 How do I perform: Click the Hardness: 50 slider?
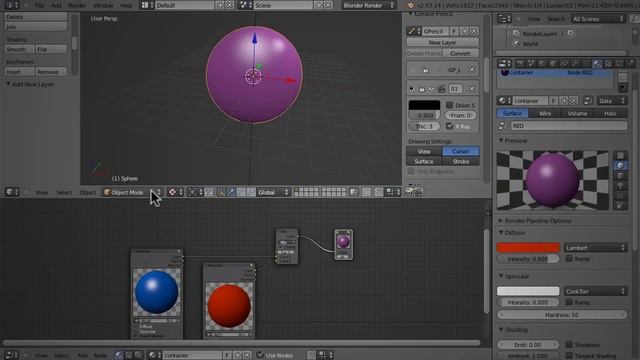tap(562, 315)
